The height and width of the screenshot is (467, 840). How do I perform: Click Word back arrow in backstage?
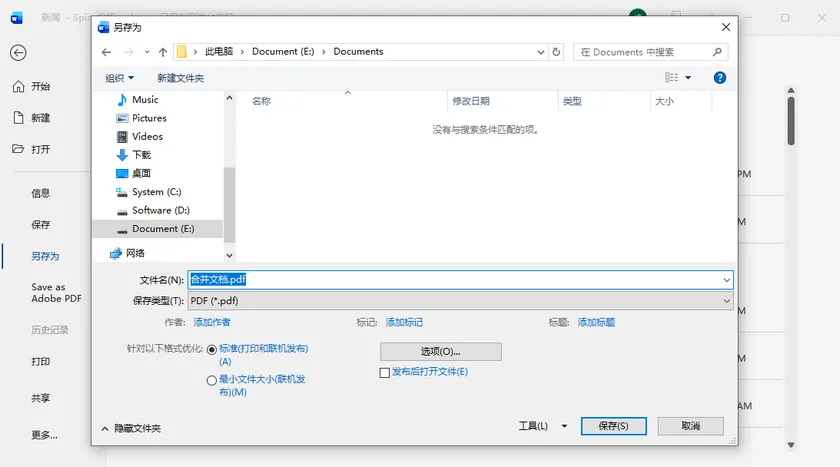point(18,52)
